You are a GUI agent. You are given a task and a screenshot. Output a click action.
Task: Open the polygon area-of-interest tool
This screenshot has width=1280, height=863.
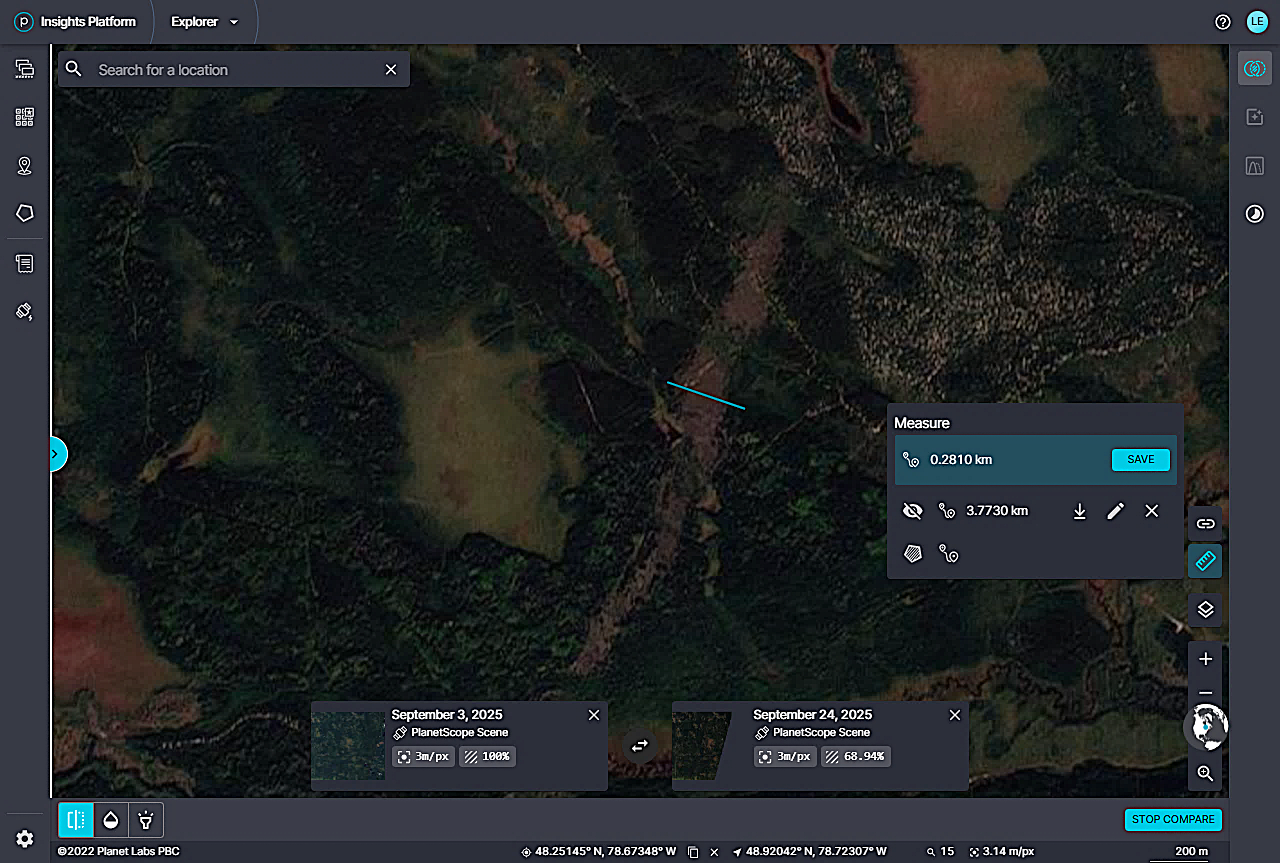coord(25,213)
